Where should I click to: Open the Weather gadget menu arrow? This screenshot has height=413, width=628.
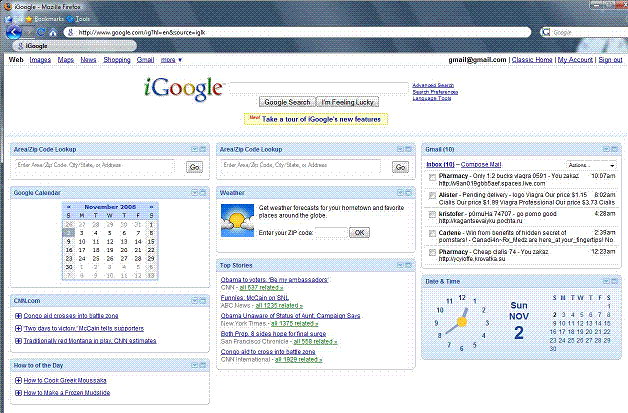pyautogui.click(x=400, y=193)
